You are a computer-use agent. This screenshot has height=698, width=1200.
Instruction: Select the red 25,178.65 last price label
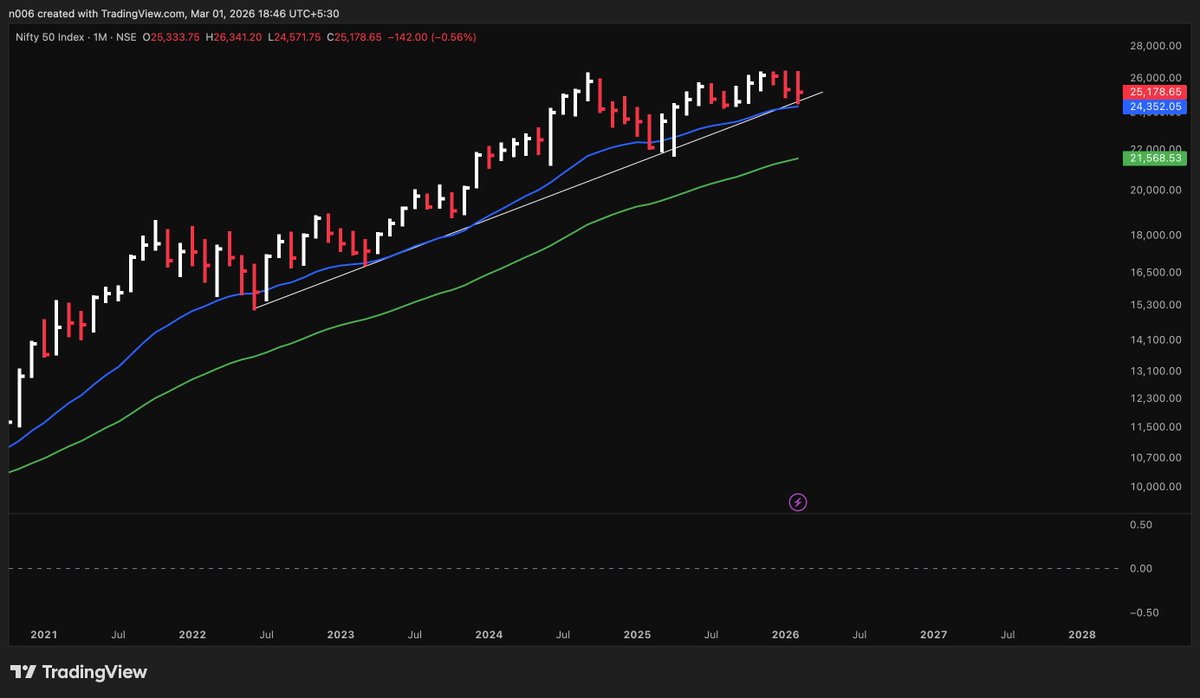[x=1155, y=91]
